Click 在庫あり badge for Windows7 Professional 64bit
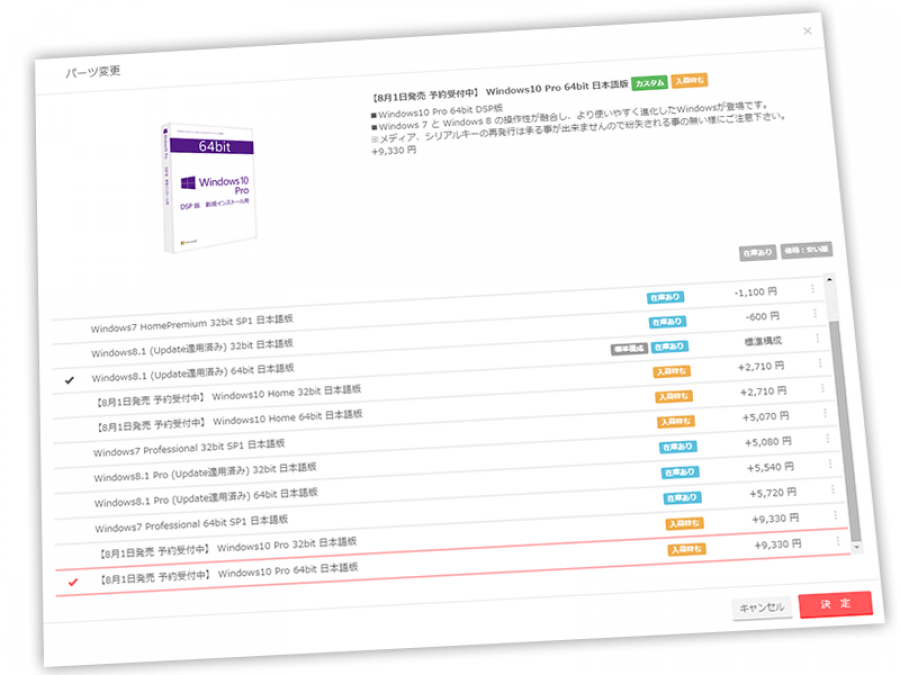The image size is (900, 675). click(682, 498)
